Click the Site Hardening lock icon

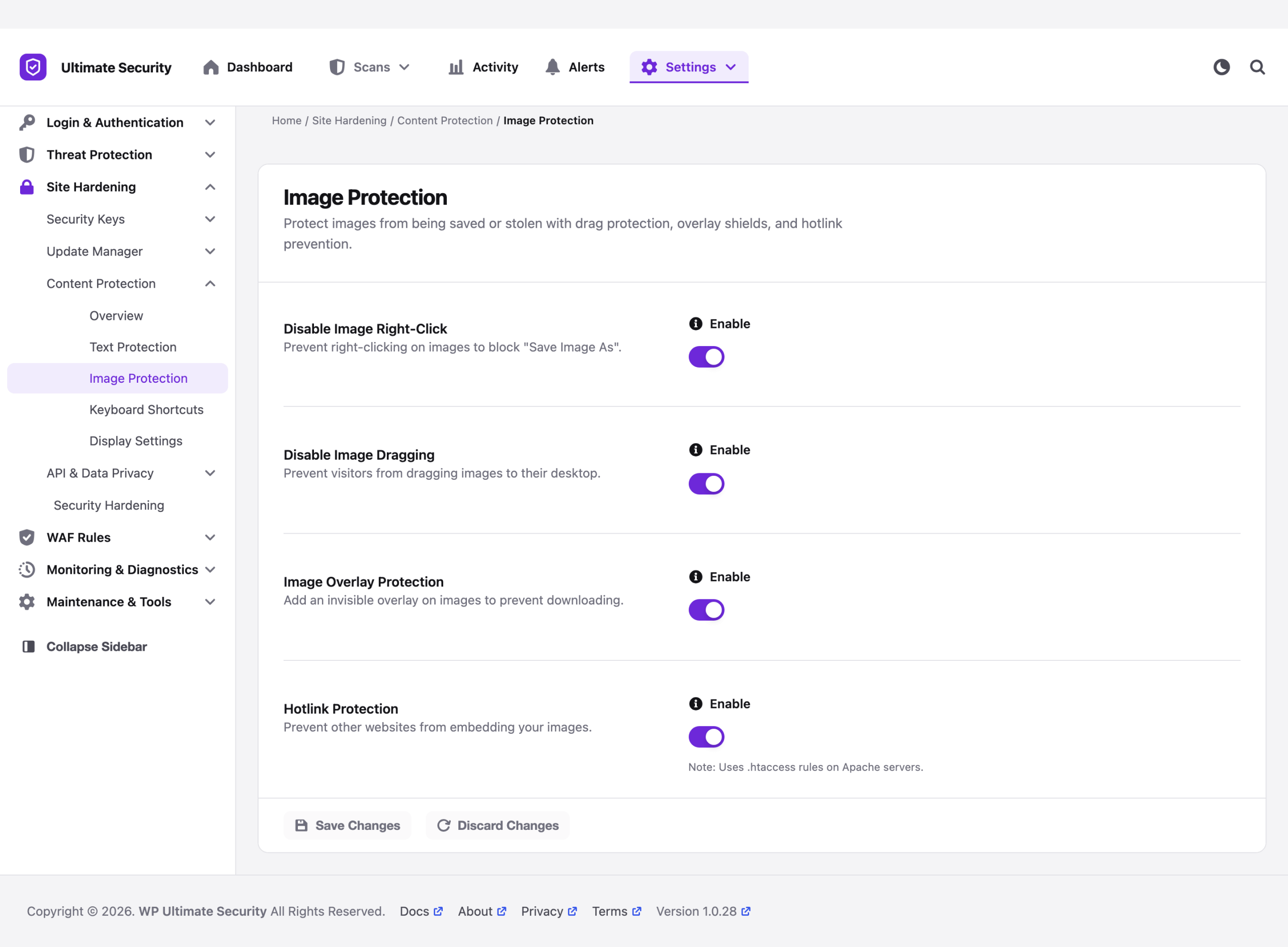coord(26,187)
